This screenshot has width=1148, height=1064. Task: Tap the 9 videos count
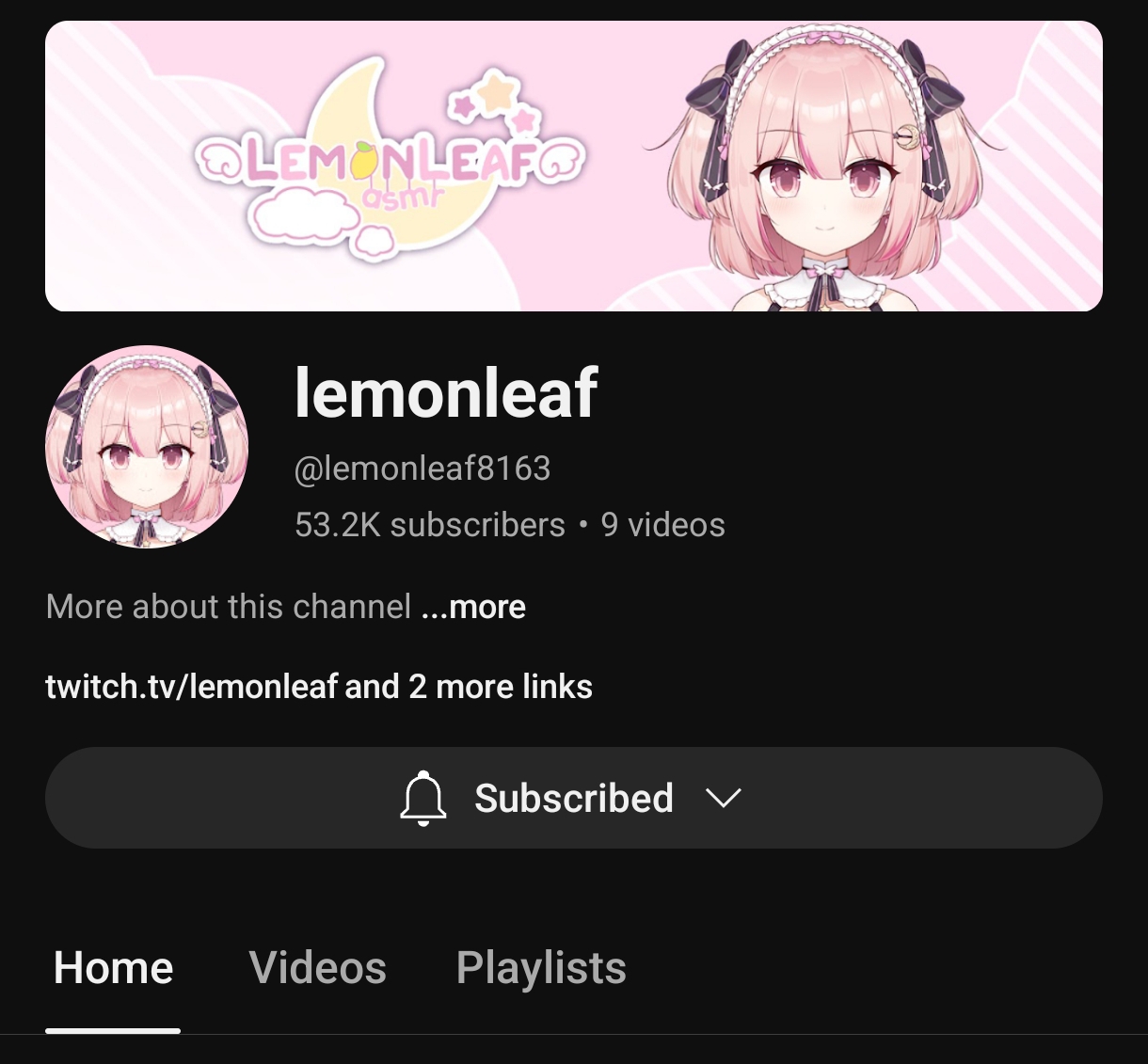663,525
